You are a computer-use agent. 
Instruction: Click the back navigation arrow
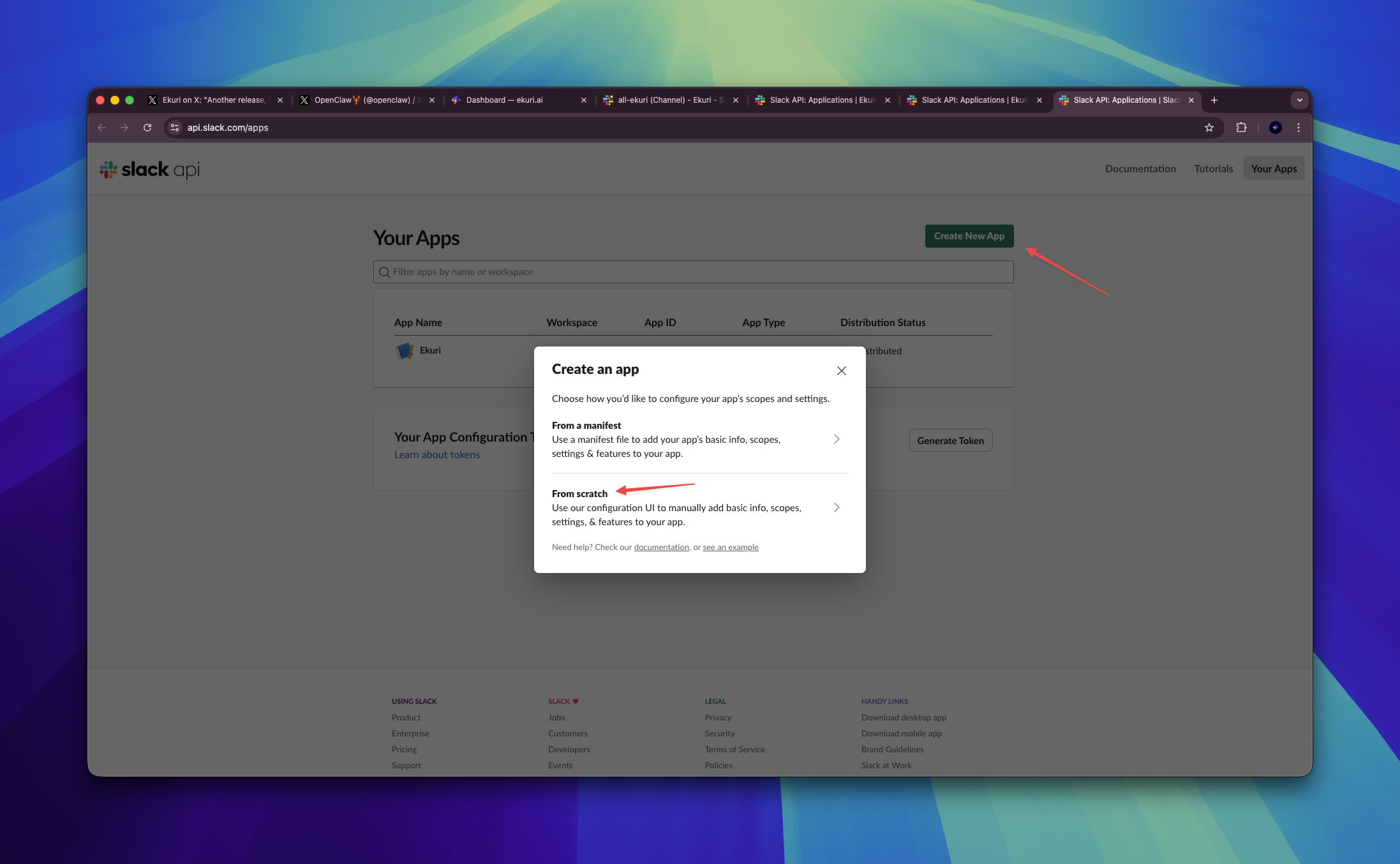click(x=101, y=128)
